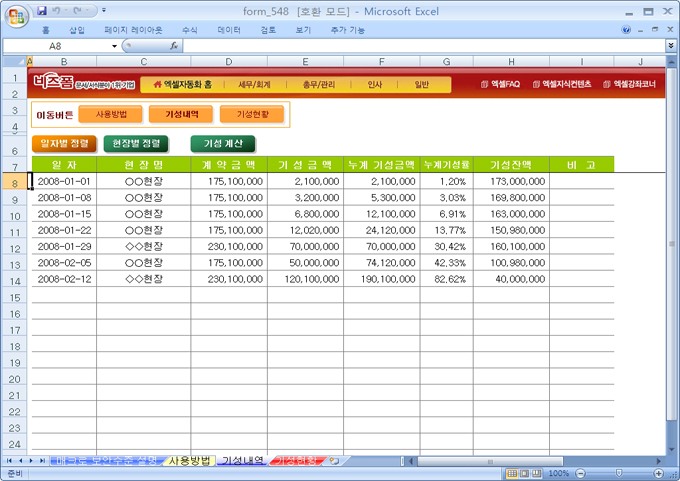Switch to the 사용방법 sheet tab
Viewport: 680px width, 481px height.
click(x=189, y=461)
